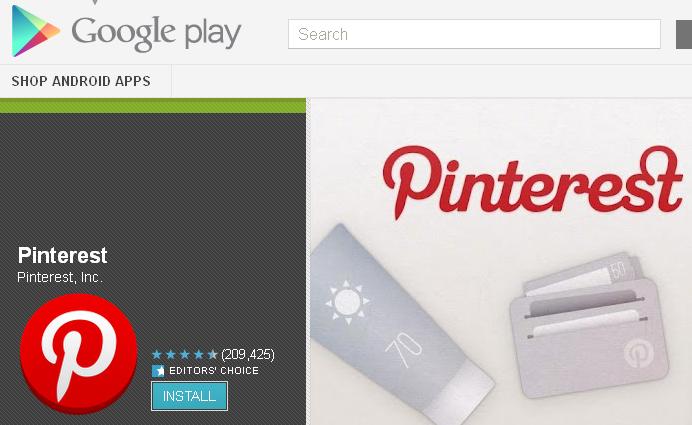
Task: Click the Editors' Choice badge icon
Action: tap(158, 371)
